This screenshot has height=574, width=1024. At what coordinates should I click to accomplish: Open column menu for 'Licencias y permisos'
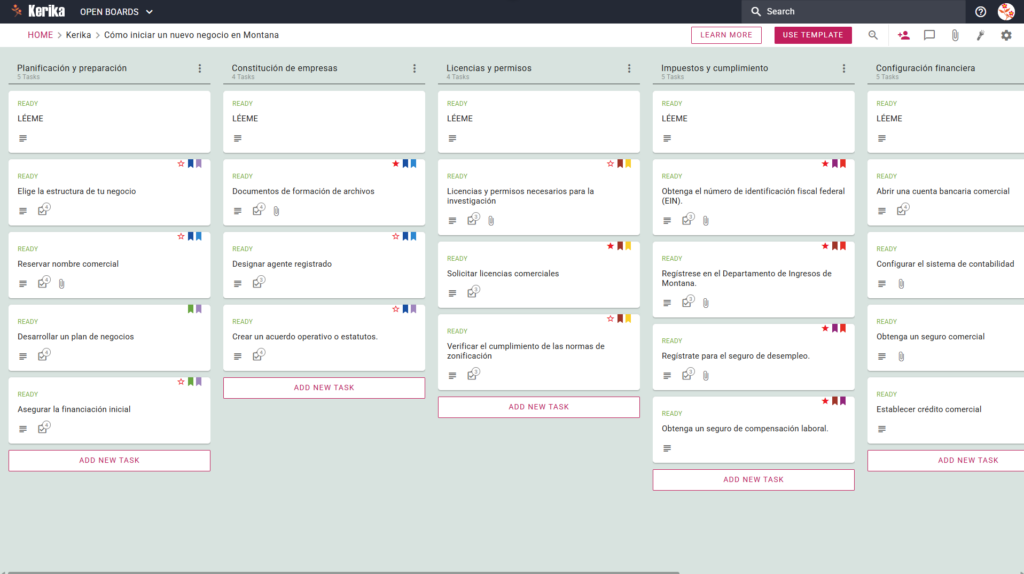click(629, 69)
